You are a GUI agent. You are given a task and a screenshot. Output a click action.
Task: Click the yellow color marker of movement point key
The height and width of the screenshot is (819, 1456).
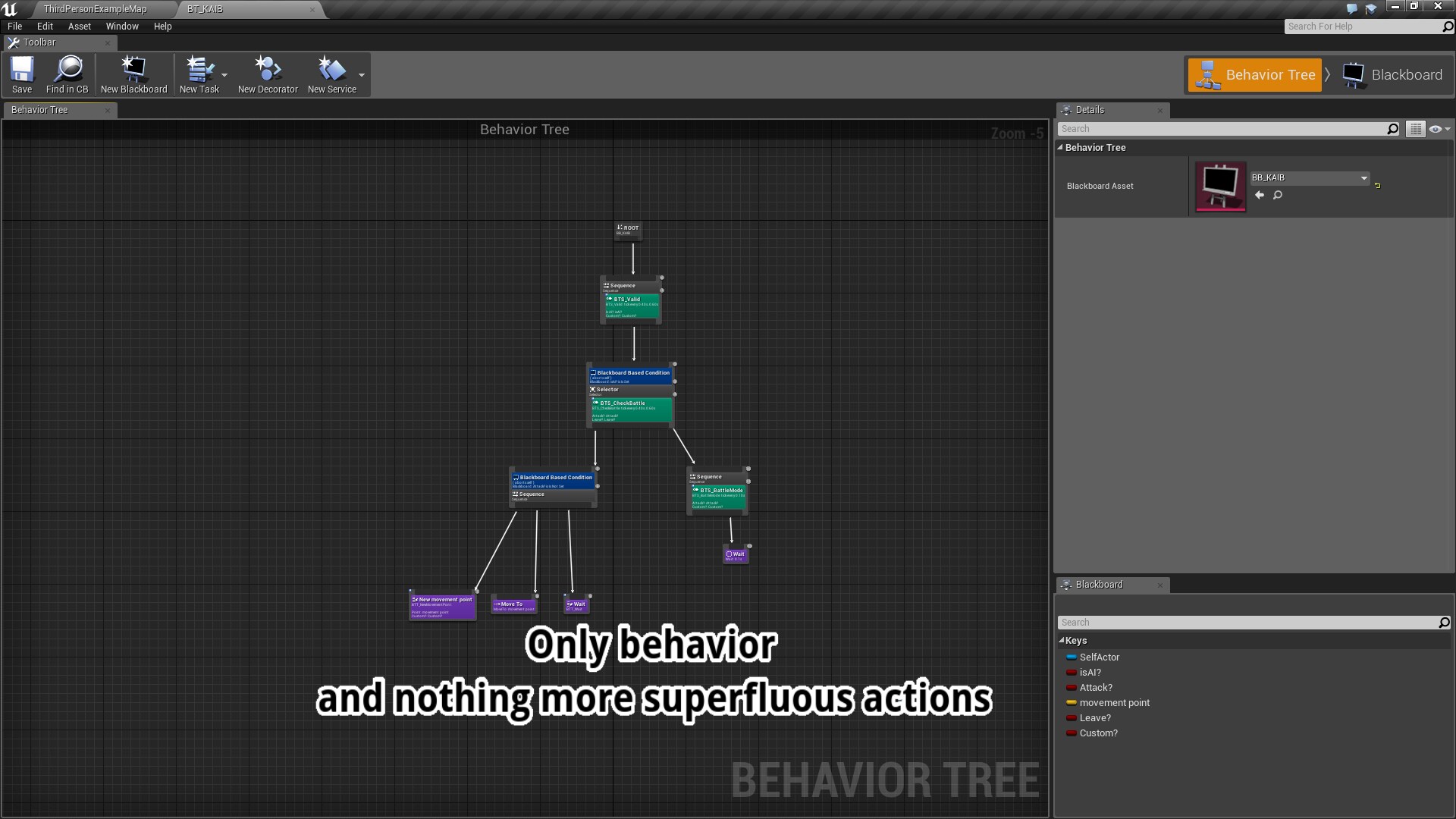click(x=1071, y=703)
